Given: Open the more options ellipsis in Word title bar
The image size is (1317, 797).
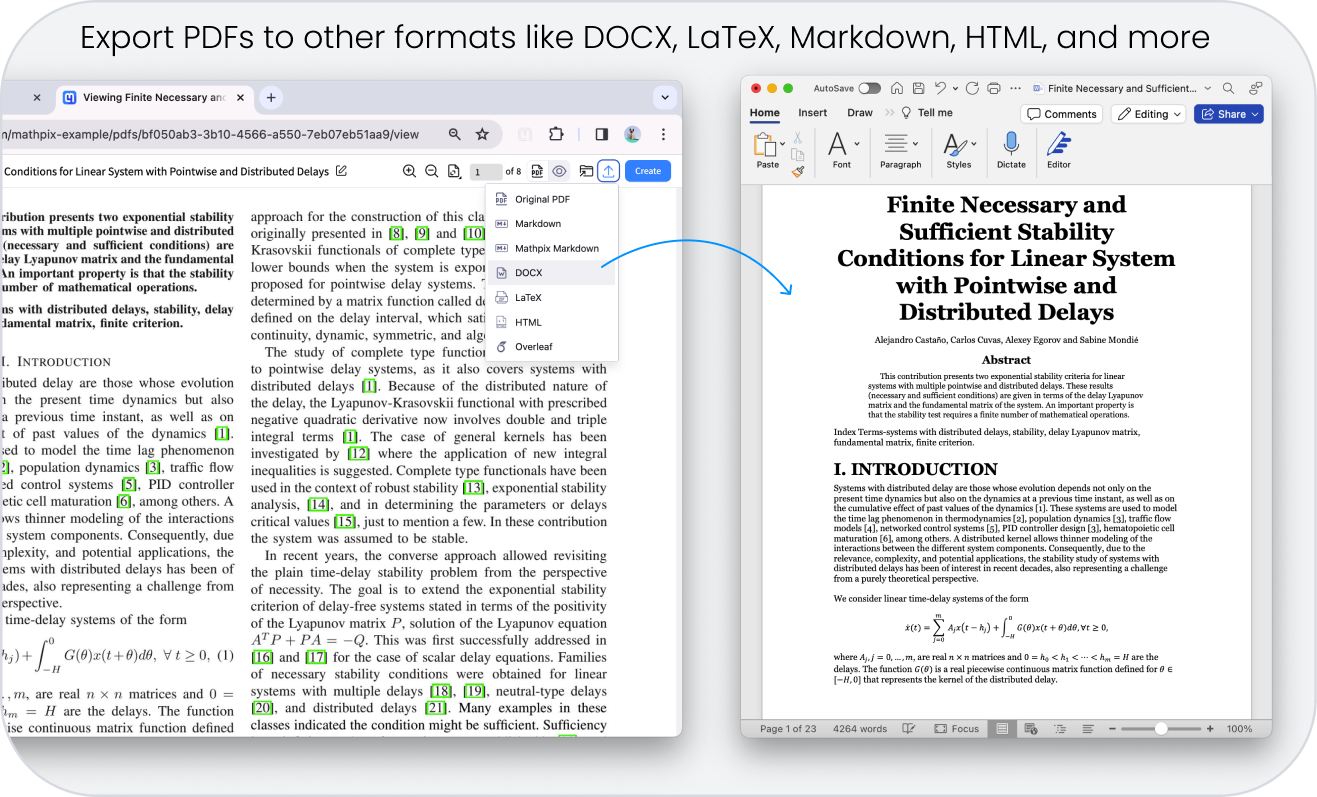Looking at the screenshot, I should coord(1016,88).
